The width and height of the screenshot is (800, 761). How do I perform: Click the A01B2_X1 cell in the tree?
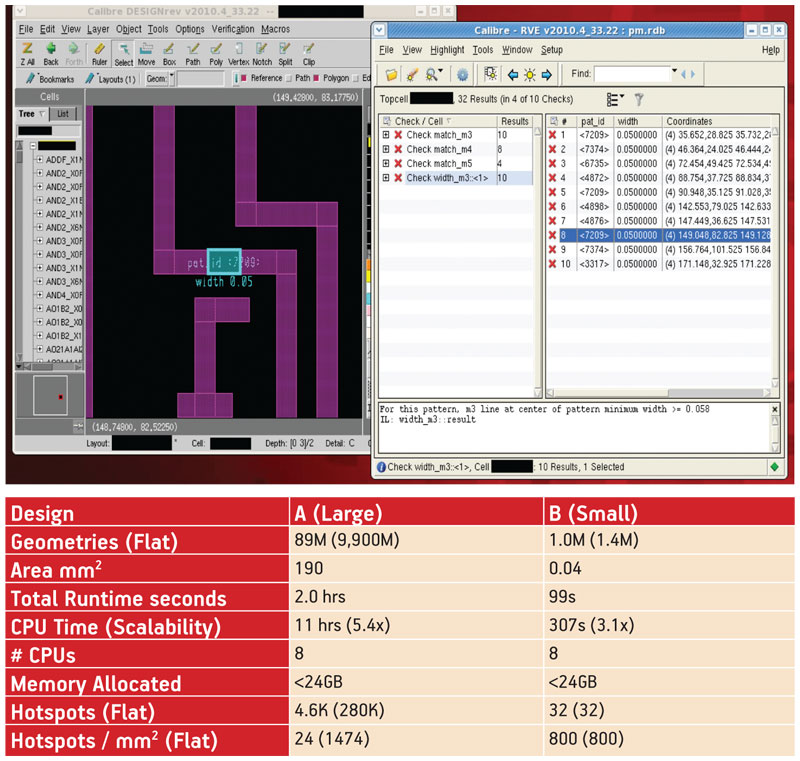click(63, 336)
